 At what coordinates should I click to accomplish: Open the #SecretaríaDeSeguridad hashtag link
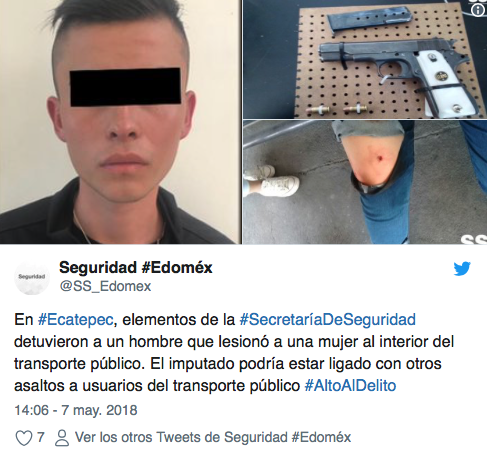(327, 319)
